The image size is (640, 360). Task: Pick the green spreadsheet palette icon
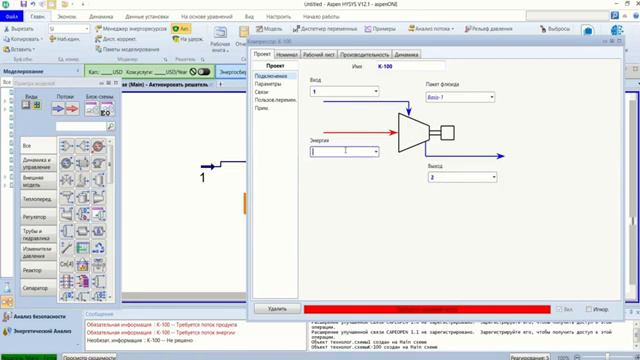point(82,248)
